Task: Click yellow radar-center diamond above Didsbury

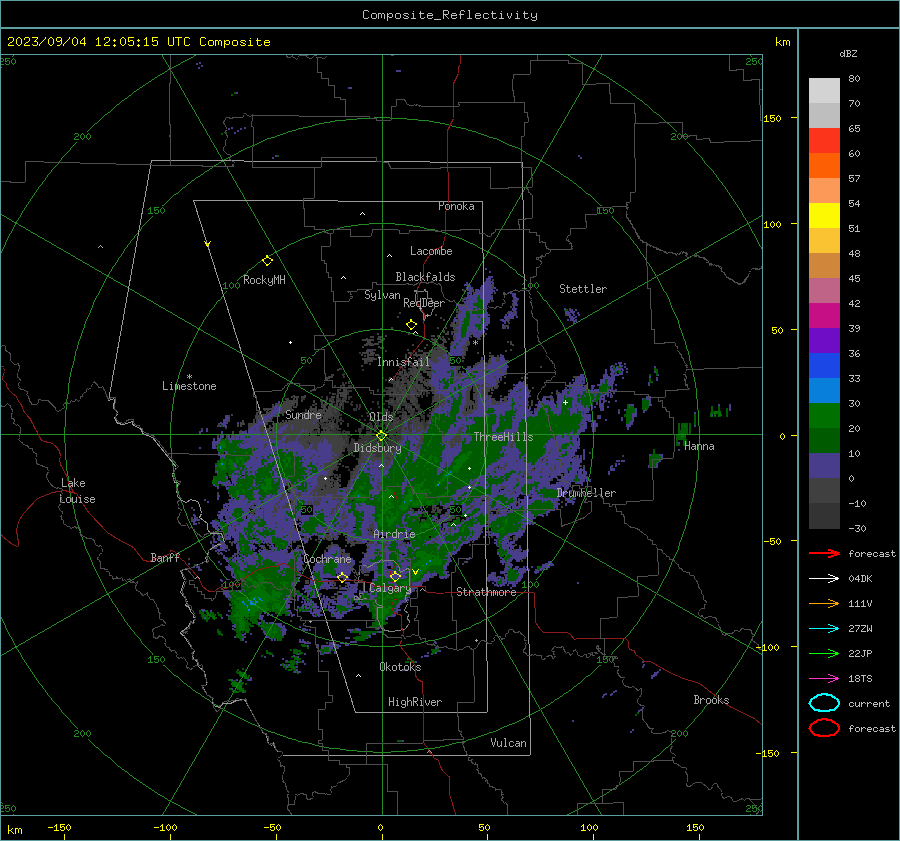Action: point(381,435)
